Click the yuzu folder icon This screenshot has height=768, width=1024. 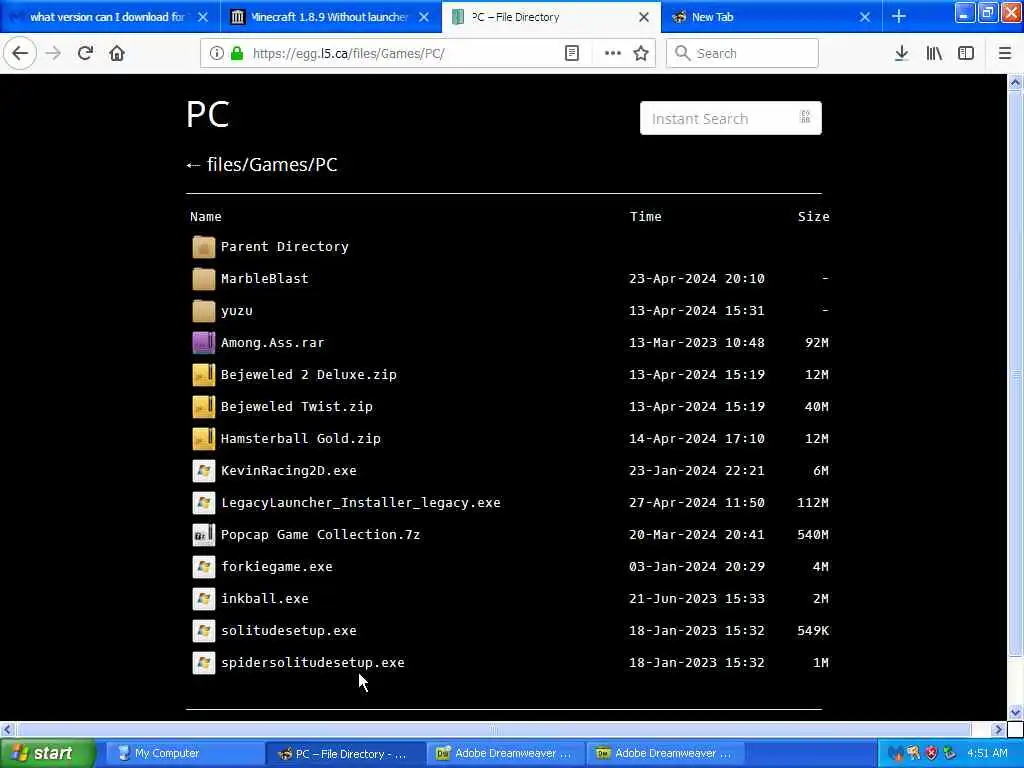pos(204,311)
